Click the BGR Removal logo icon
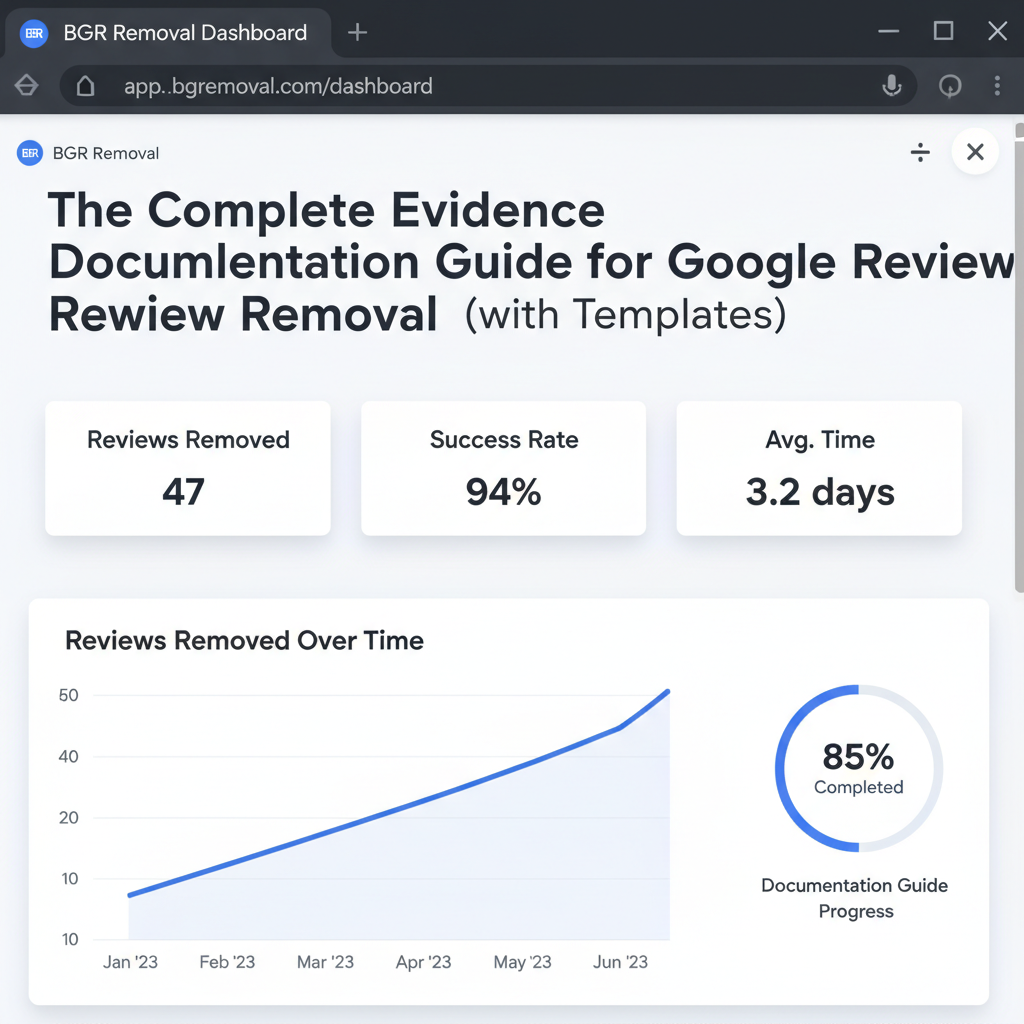The width and height of the screenshot is (1024, 1024). point(29,153)
